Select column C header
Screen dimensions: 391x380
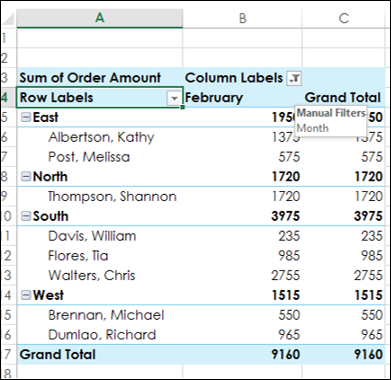coord(343,18)
